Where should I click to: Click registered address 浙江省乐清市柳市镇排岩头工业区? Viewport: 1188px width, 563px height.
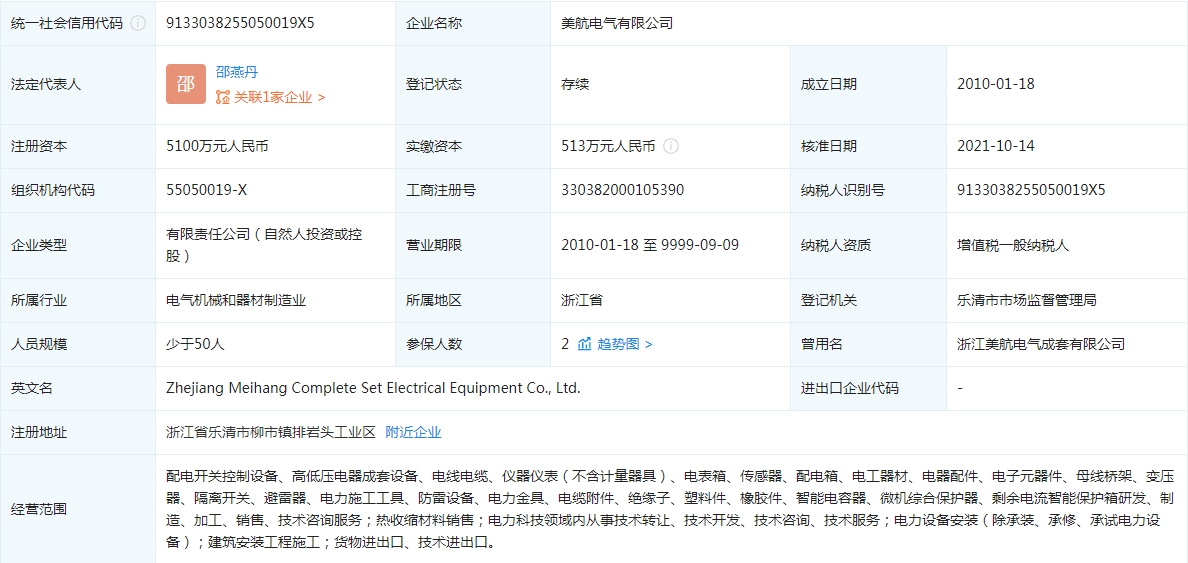click(271, 432)
